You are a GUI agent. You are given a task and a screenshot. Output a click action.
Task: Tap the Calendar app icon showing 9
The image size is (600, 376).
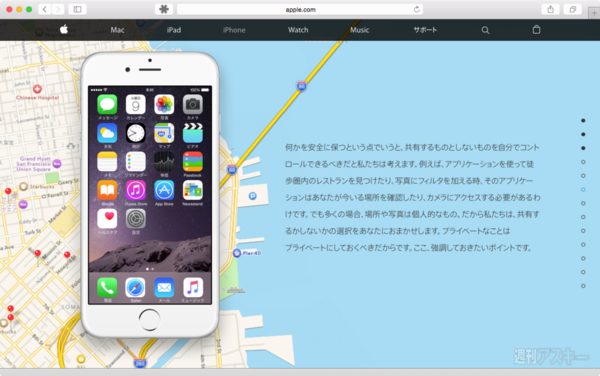point(135,104)
